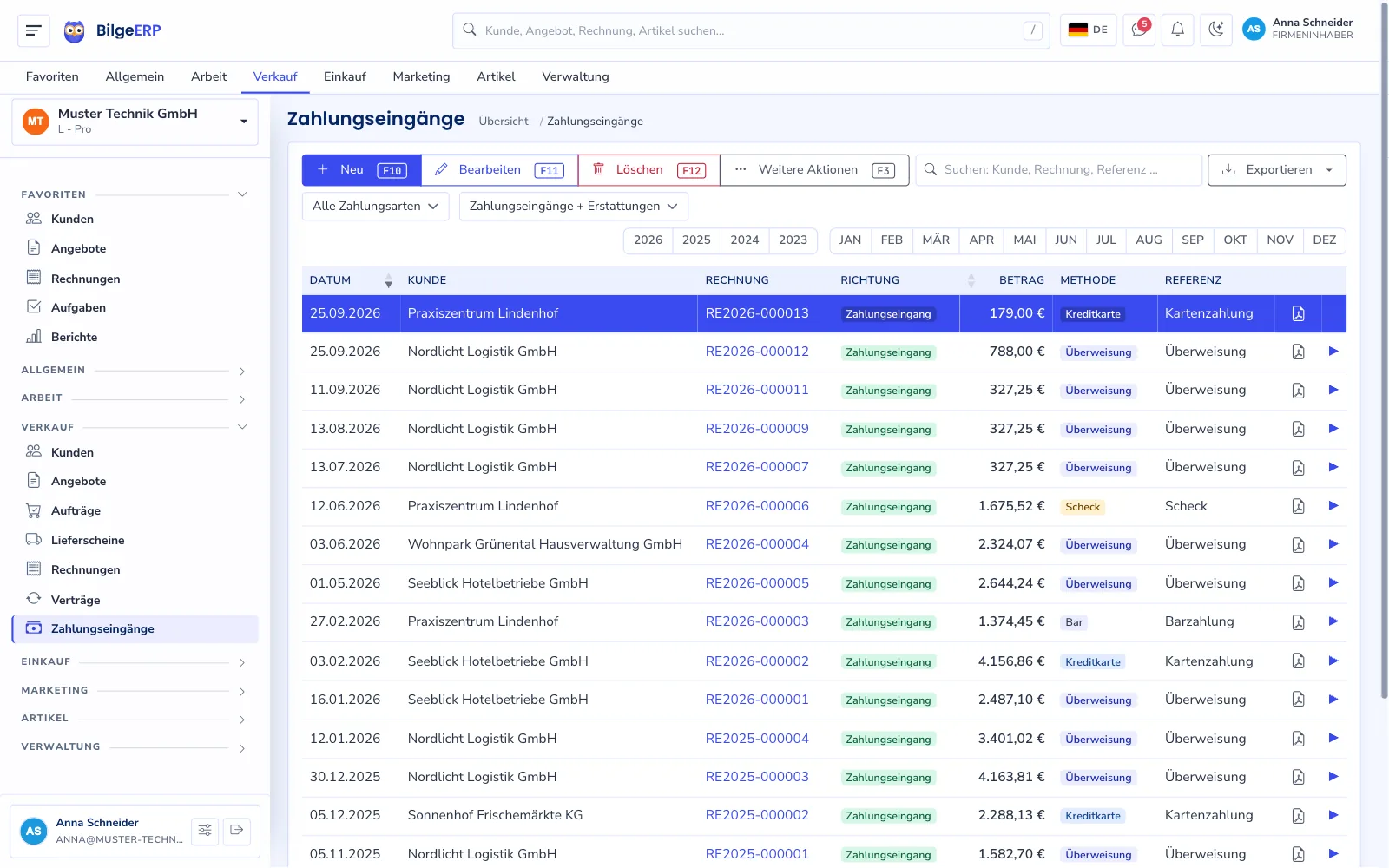The height and width of the screenshot is (868, 1389).
Task: Switch language with the DE flag button
Action: click(x=1088, y=30)
